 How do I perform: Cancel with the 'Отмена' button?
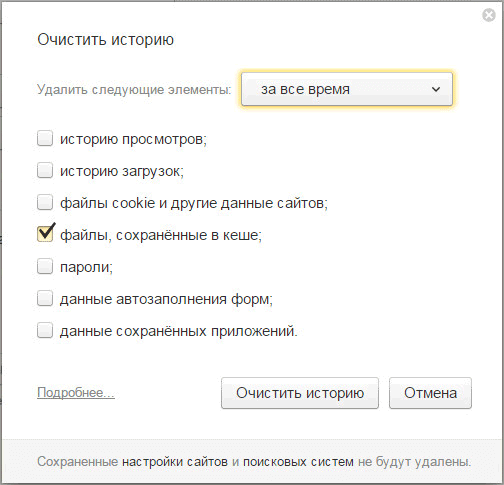point(430,393)
